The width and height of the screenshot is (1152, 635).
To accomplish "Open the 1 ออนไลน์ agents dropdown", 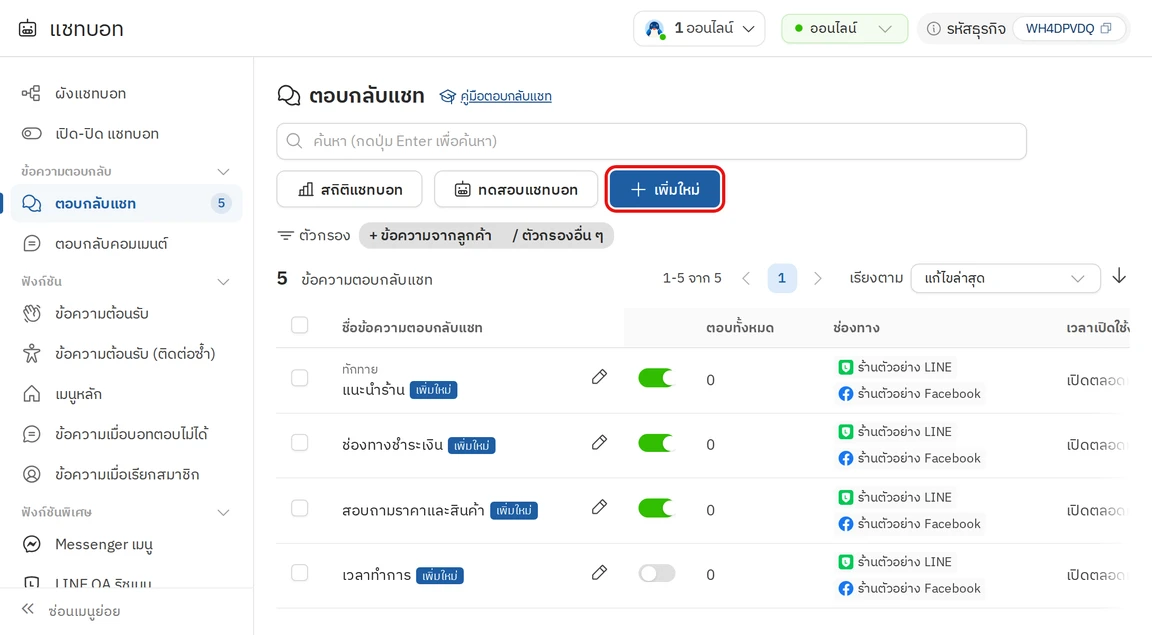I will click(699, 29).
